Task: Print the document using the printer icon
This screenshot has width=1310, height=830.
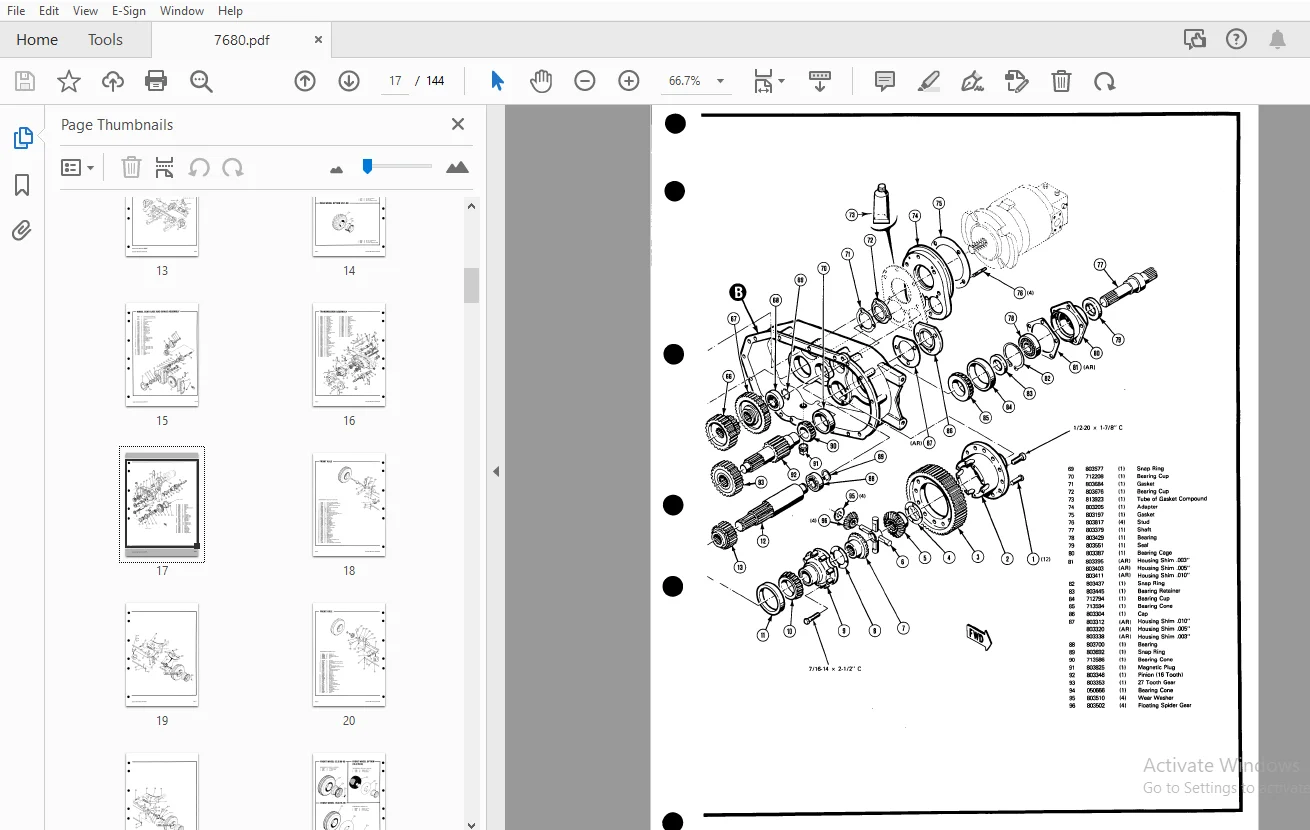Action: tap(156, 81)
